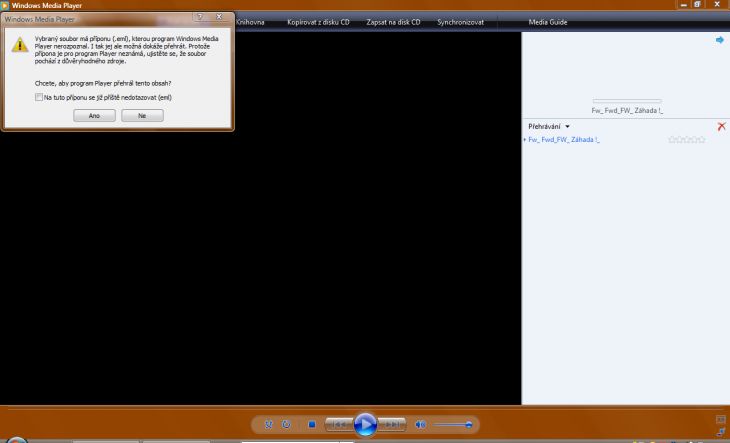The image size is (730, 443).
Task: Adjust the volume slider
Action: [x=453, y=424]
